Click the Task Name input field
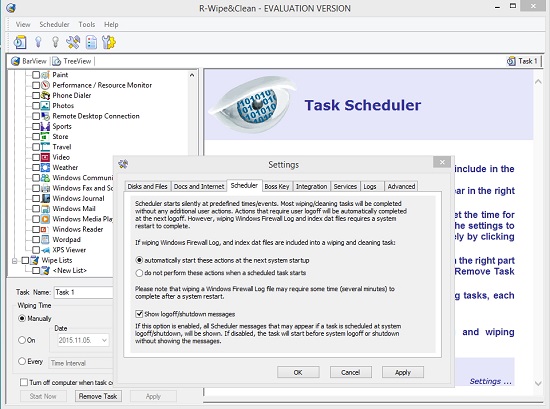This screenshot has height=409, width=550. coord(83,292)
